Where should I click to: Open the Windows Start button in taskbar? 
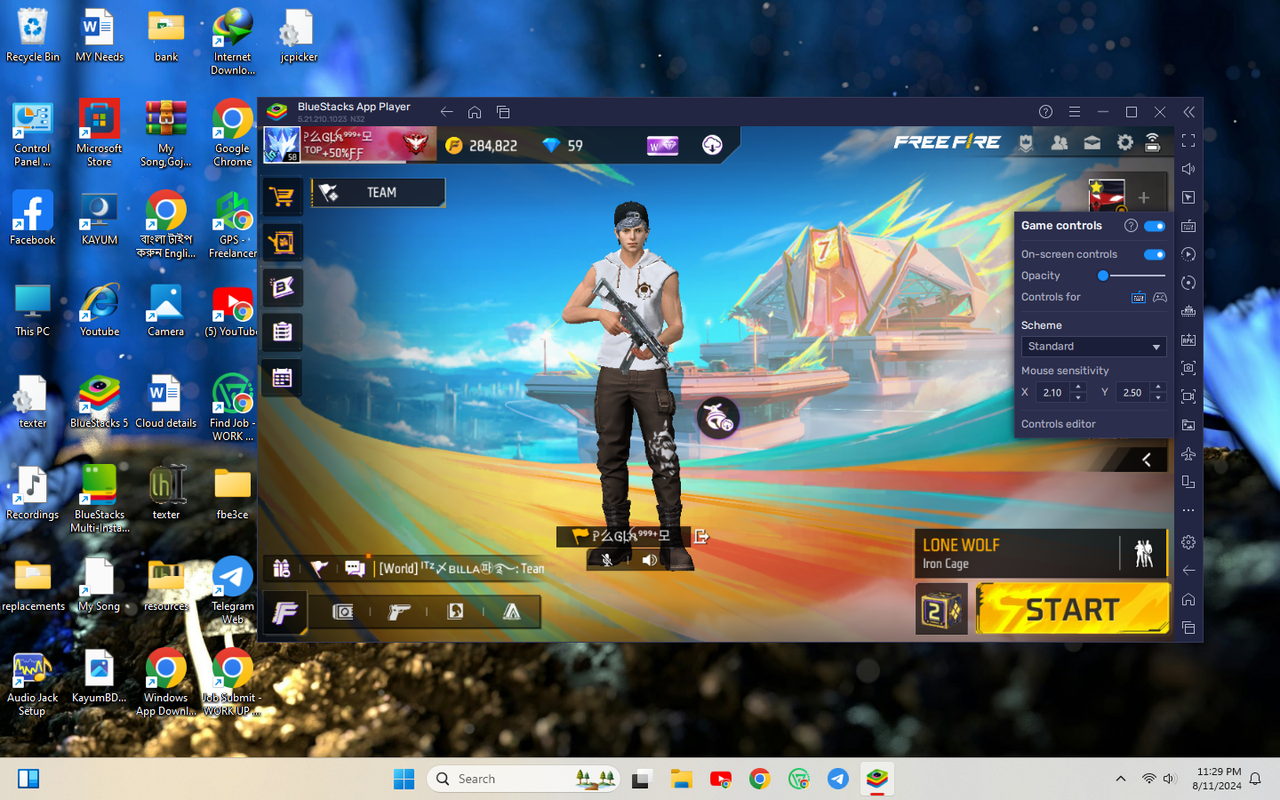click(404, 779)
